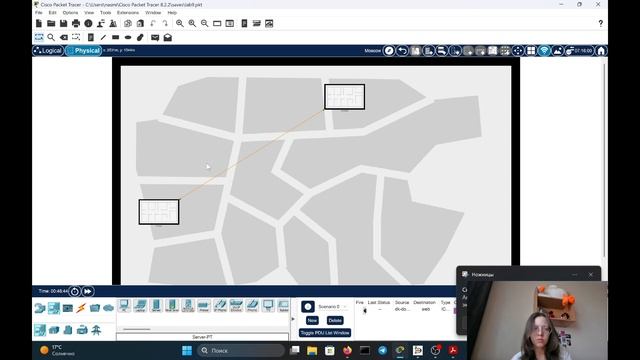Screen dimensions: 640x360
Task: Select the Draw Freeform tool
Action: click(x=140, y=38)
